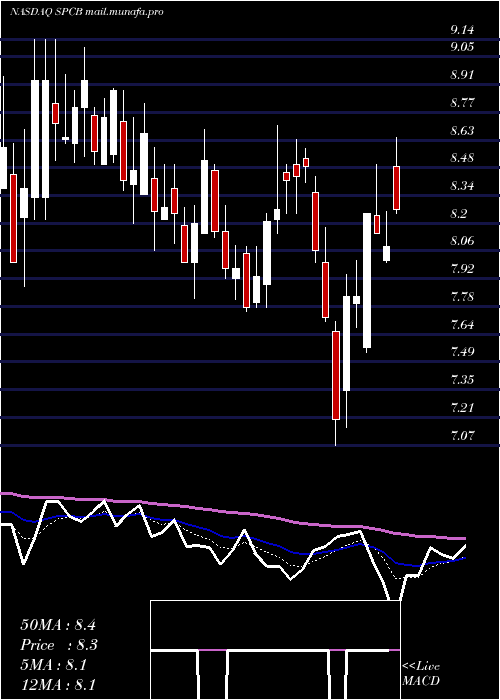500x700 pixels.
Task: Click the 50MA : 8.4 readout
Action: pos(58,624)
